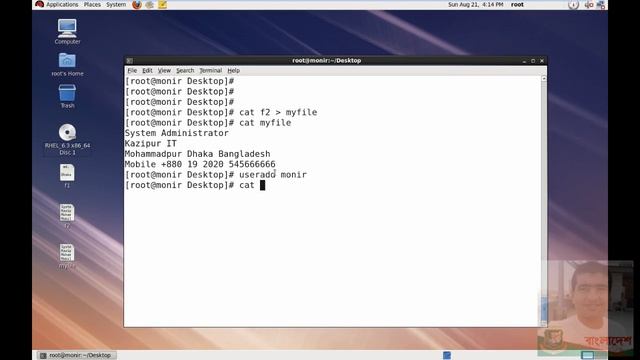Click the Red Hat logo icon in top panel

point(39,4)
